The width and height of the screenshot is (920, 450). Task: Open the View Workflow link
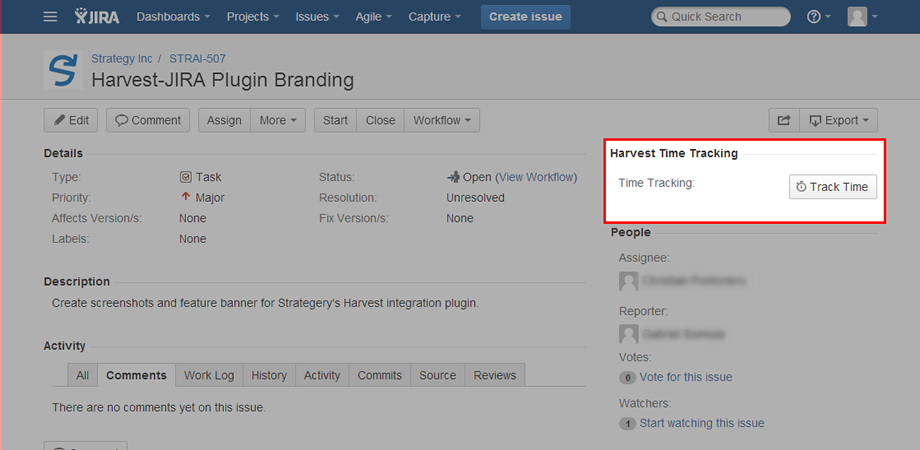[x=536, y=177]
